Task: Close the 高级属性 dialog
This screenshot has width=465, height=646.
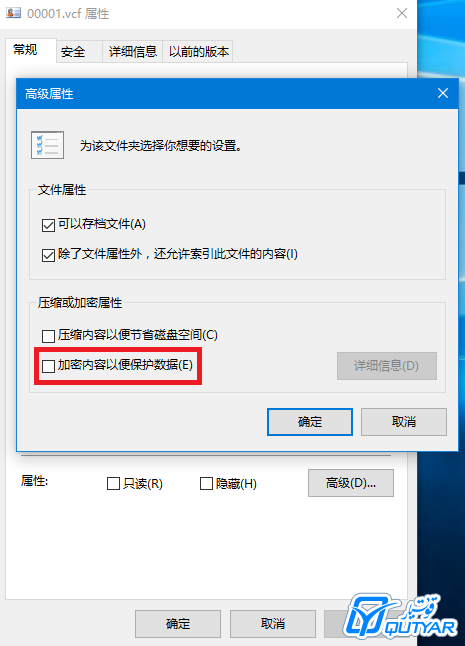Action: point(443,93)
